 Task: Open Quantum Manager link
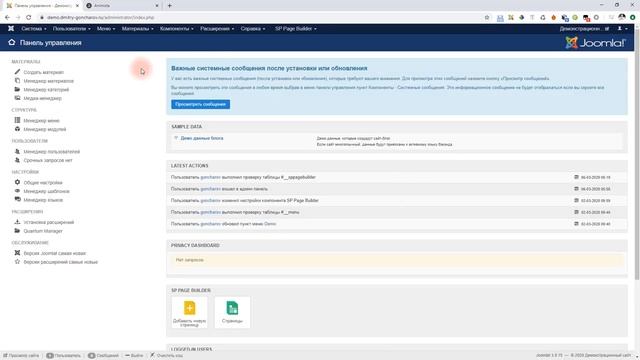[43, 231]
